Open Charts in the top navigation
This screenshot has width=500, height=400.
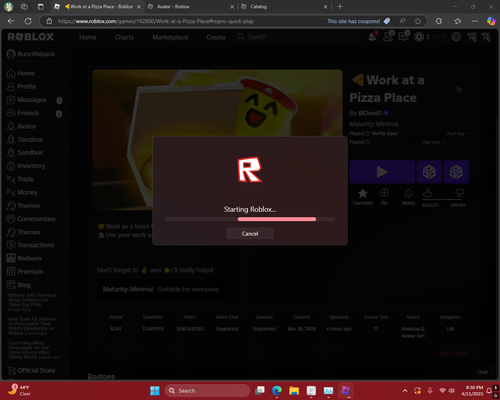click(124, 37)
